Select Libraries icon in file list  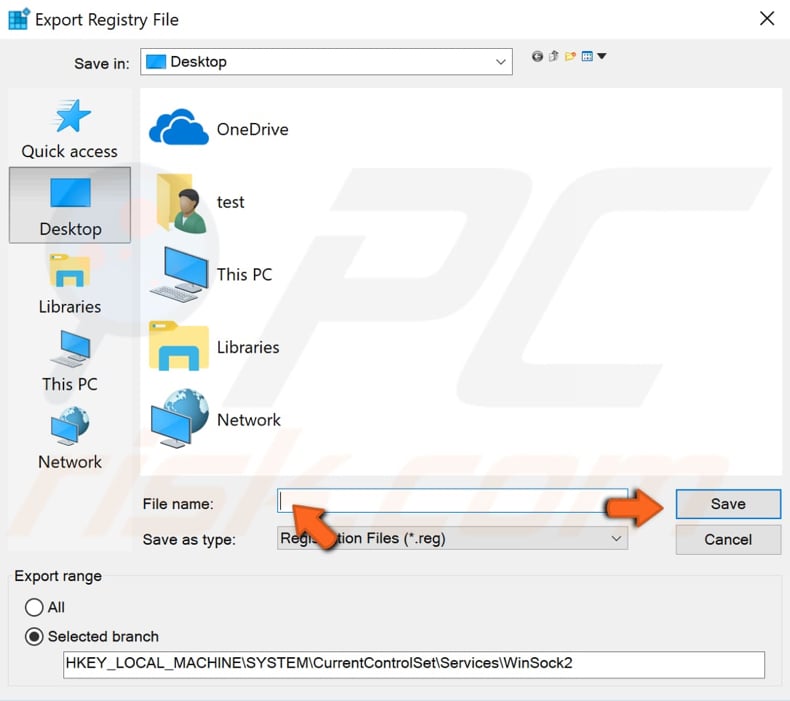pos(179,347)
